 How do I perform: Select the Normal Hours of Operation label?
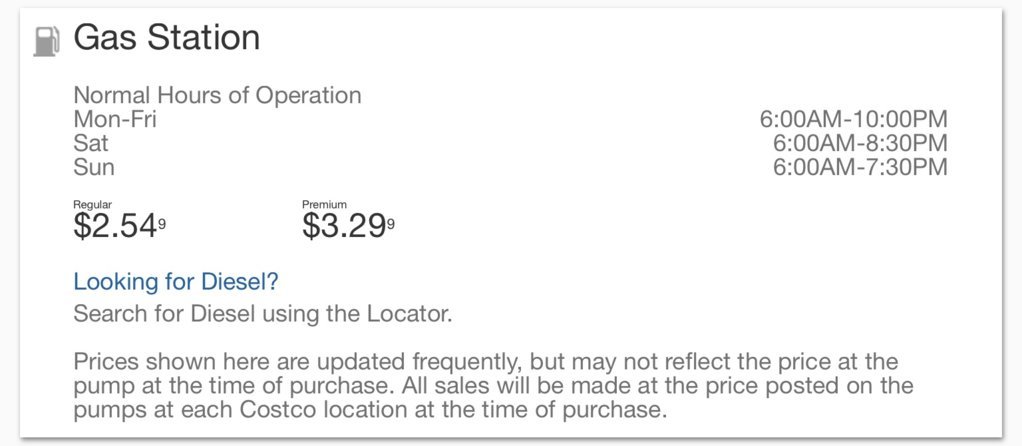click(x=217, y=96)
